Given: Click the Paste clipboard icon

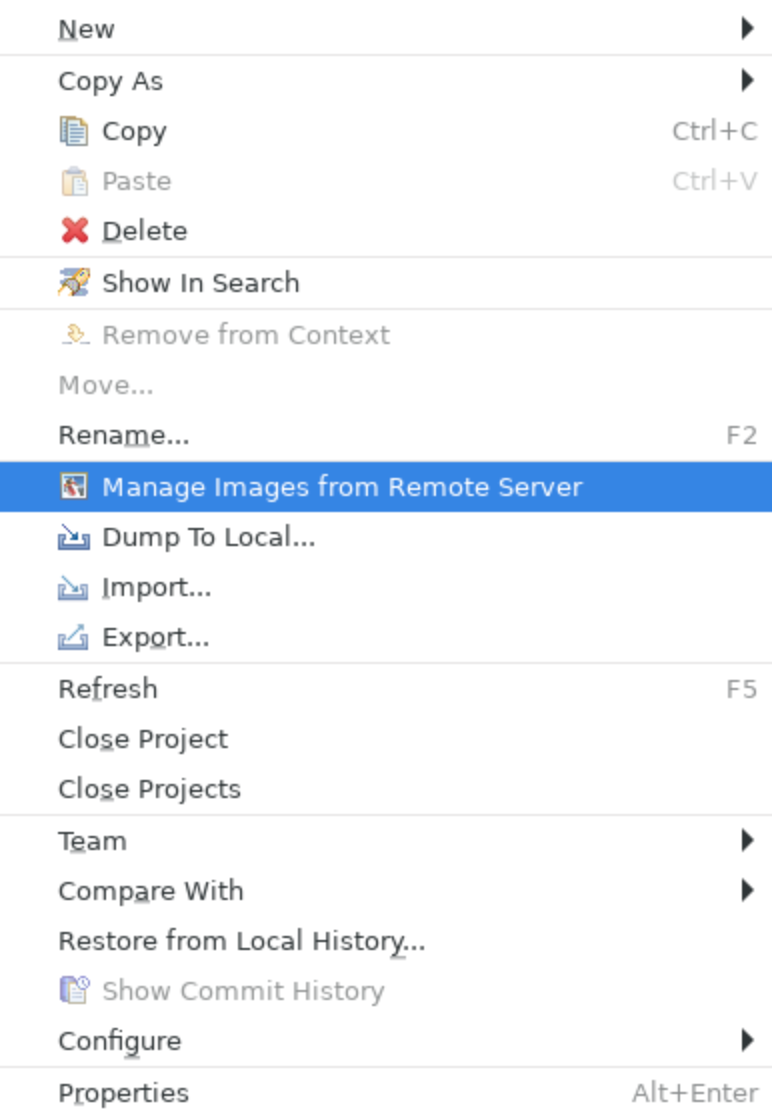Looking at the screenshot, I should coord(74,181).
